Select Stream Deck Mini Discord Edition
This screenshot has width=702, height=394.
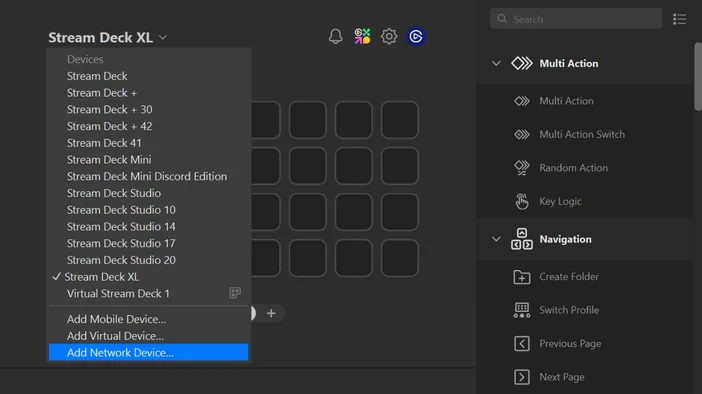[148, 176]
